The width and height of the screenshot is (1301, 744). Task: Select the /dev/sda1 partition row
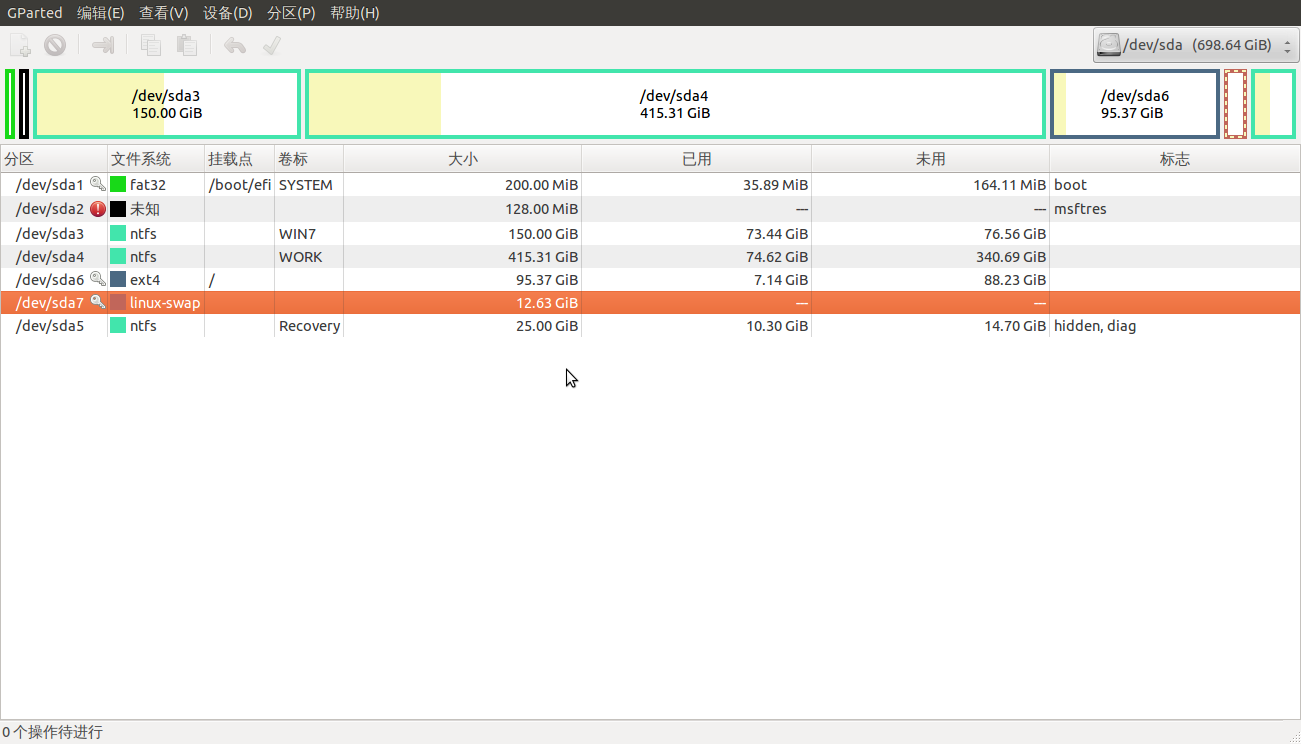click(650, 185)
